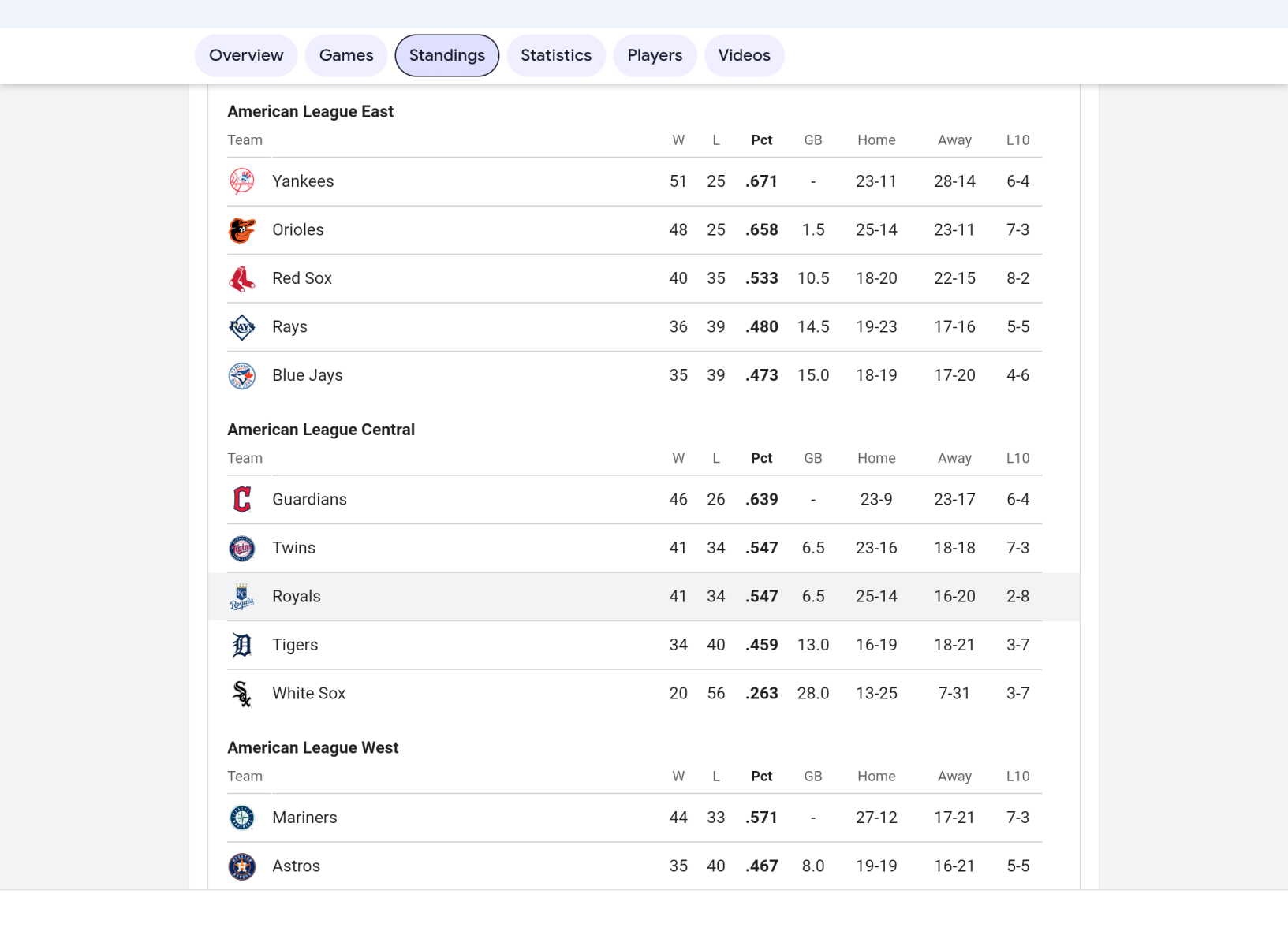Click the Orioles bird logo
This screenshot has height=946, width=1288.
(242, 230)
